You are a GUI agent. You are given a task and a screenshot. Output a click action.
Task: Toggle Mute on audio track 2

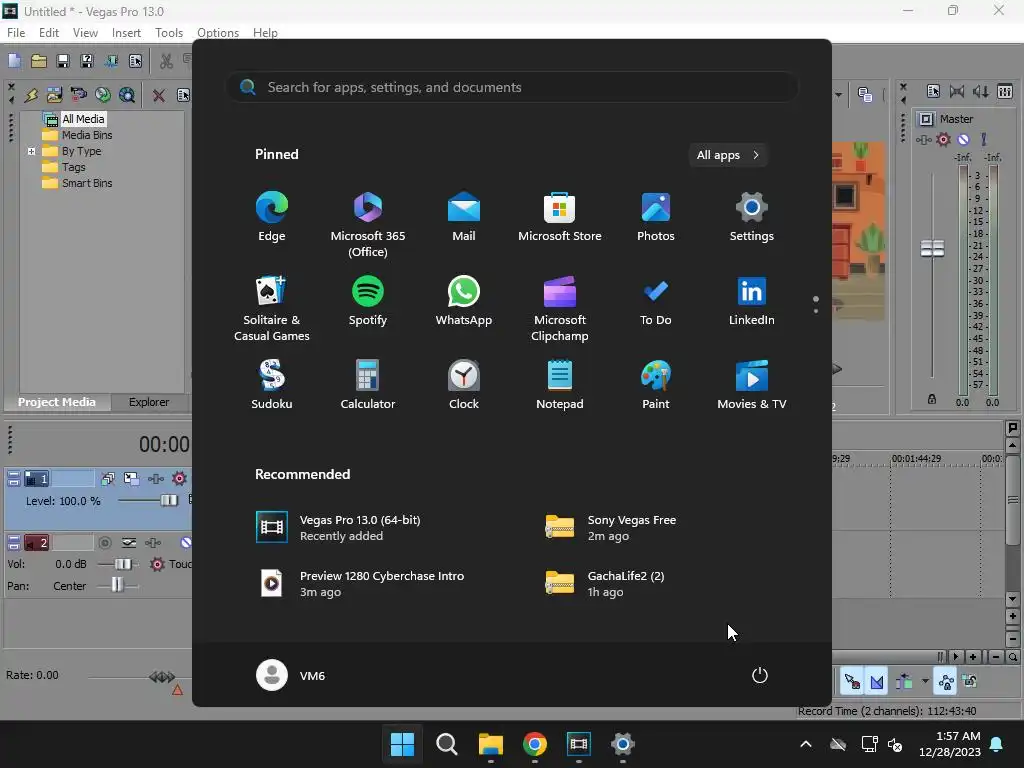[x=186, y=543]
